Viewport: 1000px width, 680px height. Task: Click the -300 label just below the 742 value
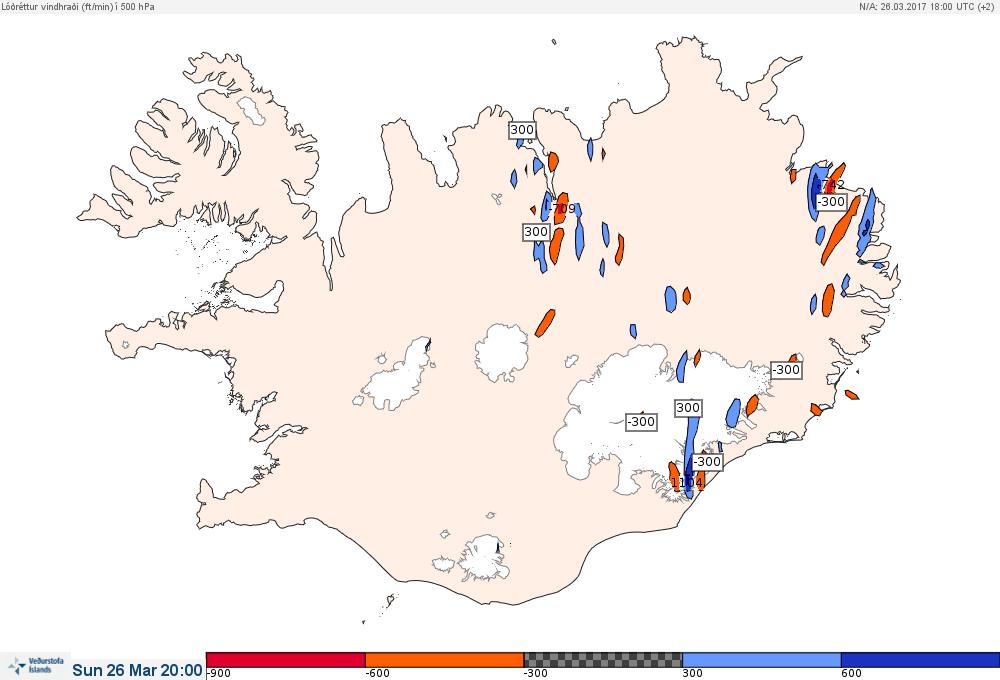click(831, 202)
